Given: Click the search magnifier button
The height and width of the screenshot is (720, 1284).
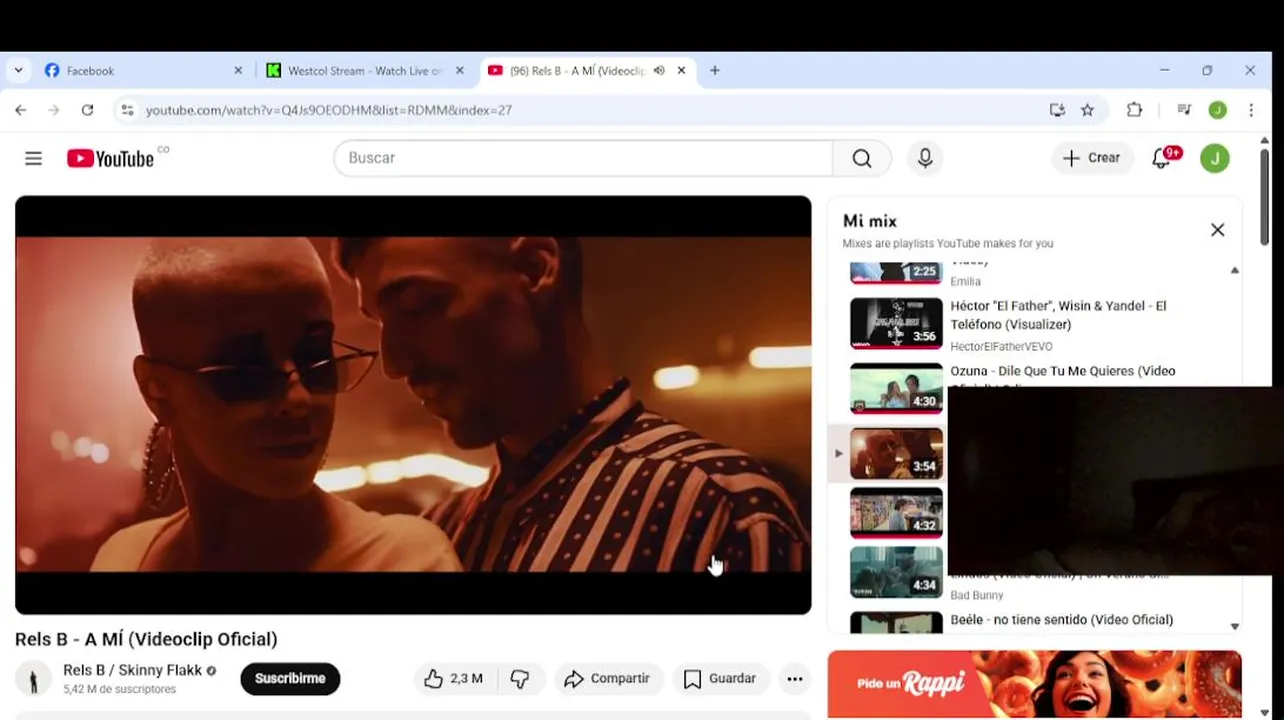Looking at the screenshot, I should coord(862,158).
